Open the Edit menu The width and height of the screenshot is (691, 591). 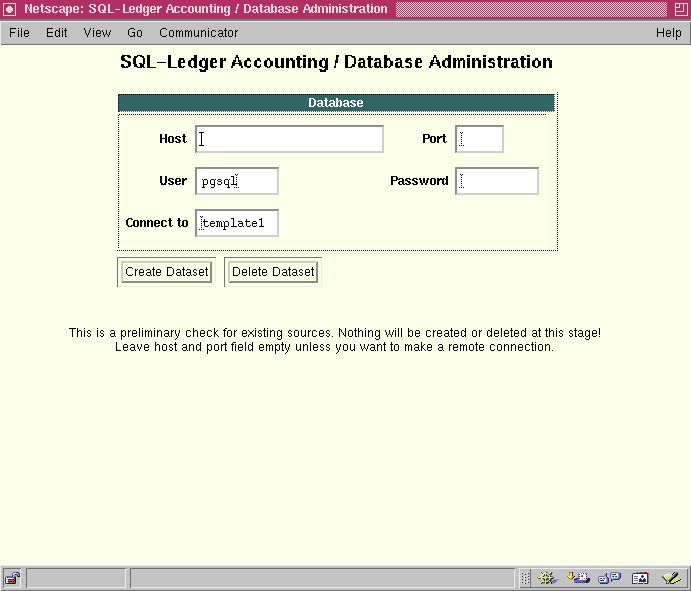coord(56,33)
